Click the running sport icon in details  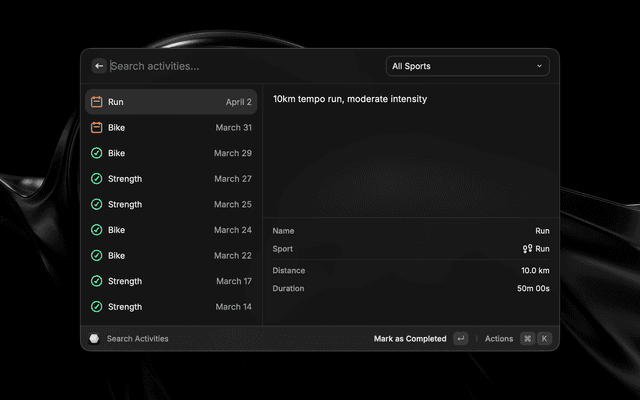coord(527,249)
